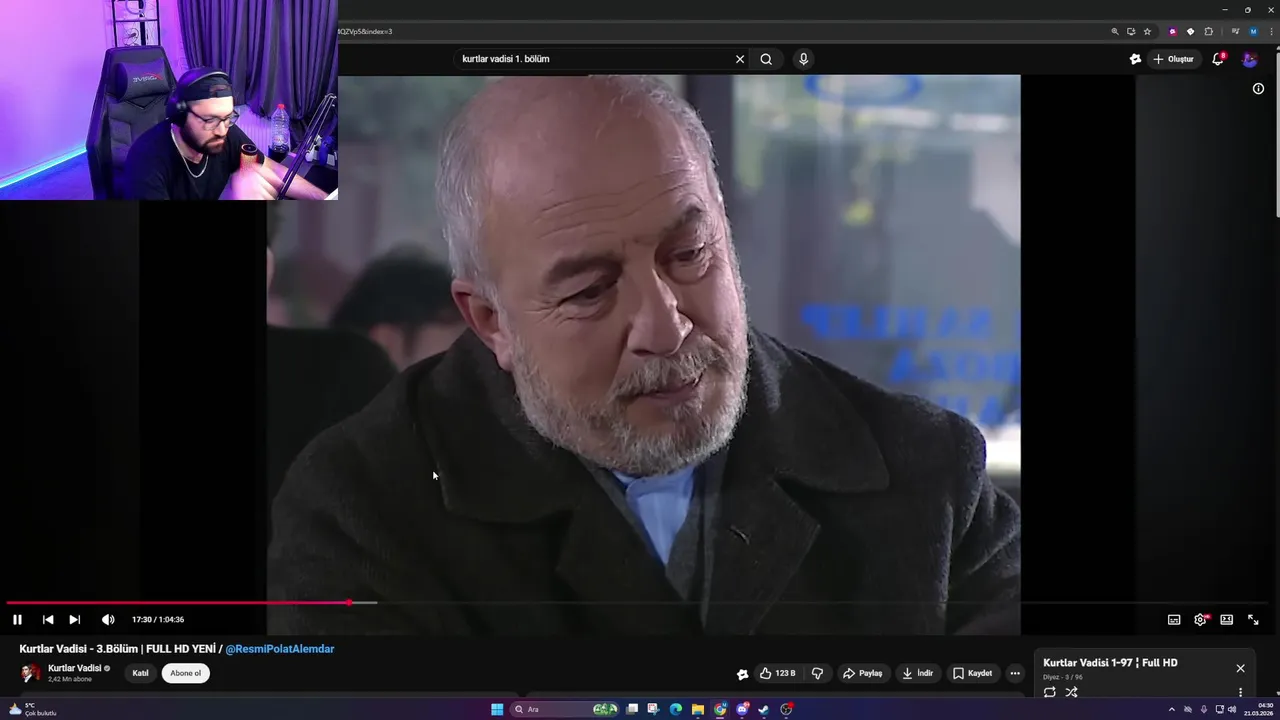Toggle subtitles on the player

pos(1174,620)
